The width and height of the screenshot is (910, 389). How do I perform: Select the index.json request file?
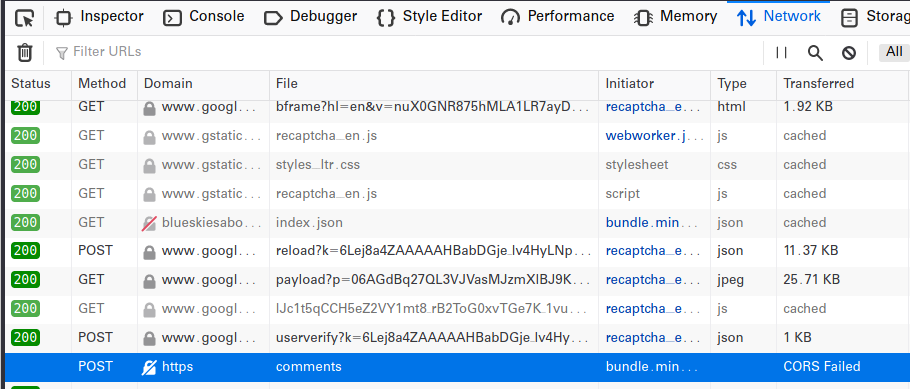pos(309,222)
